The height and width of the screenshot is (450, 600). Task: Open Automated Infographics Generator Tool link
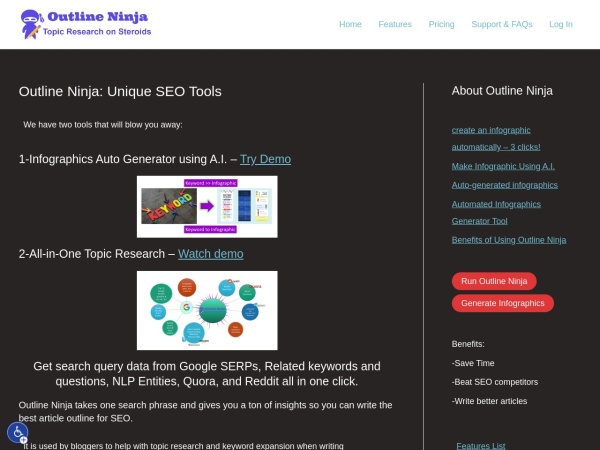point(496,204)
